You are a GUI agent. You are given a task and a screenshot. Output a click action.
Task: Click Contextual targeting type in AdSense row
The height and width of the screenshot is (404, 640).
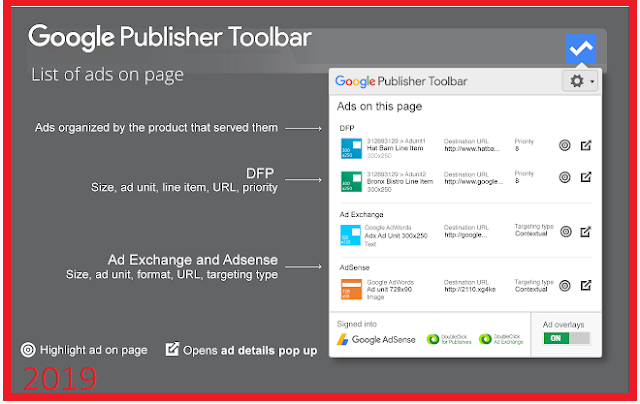point(531,289)
